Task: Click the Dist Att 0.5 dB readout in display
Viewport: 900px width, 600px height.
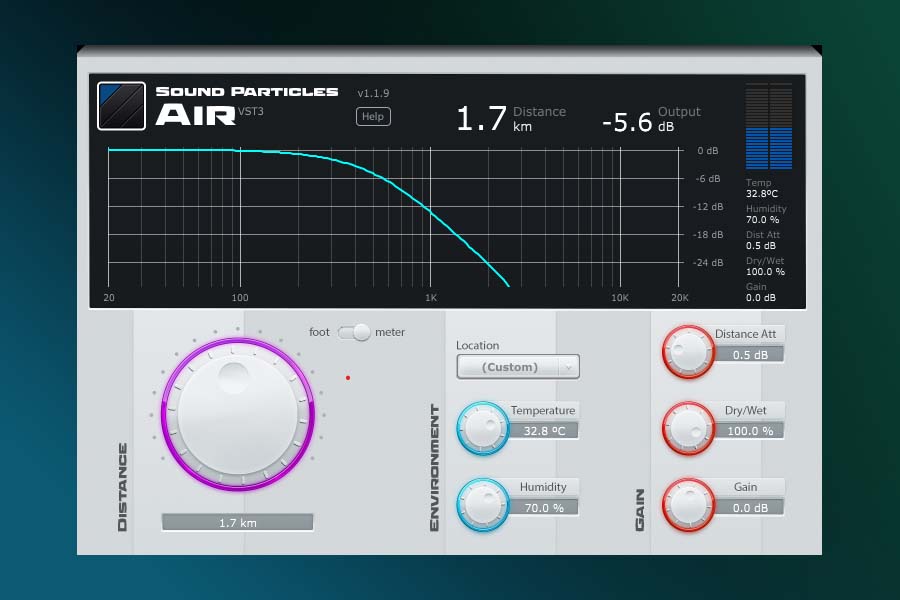Action: pyautogui.click(x=763, y=240)
